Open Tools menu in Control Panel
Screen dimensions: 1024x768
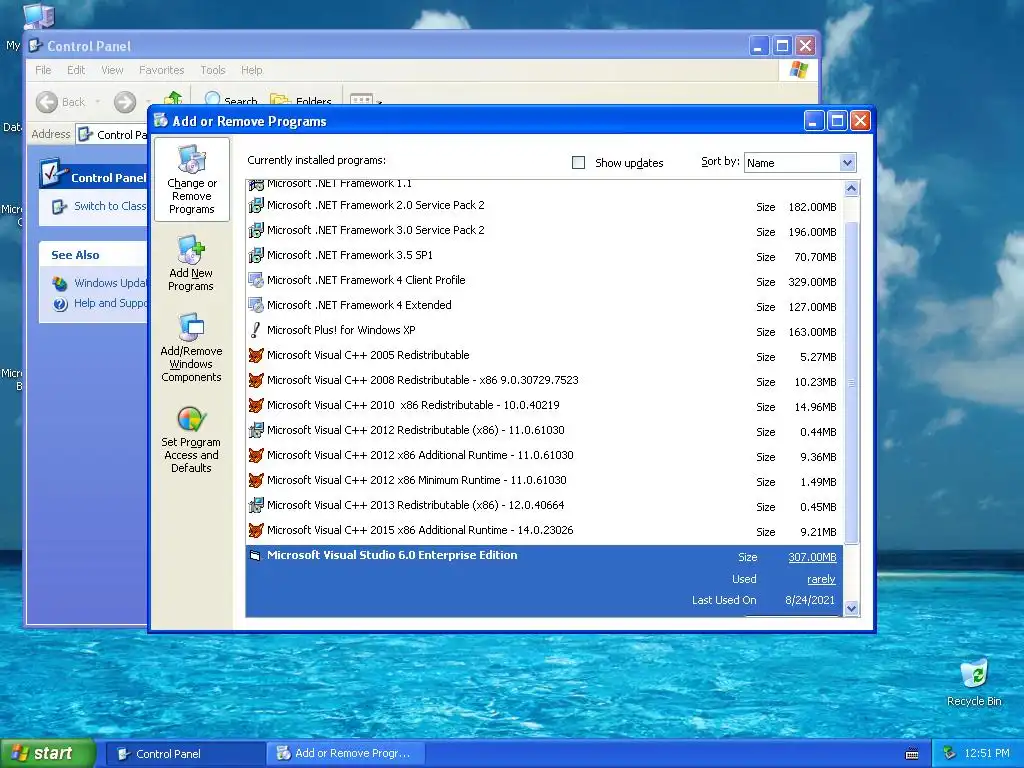[212, 70]
